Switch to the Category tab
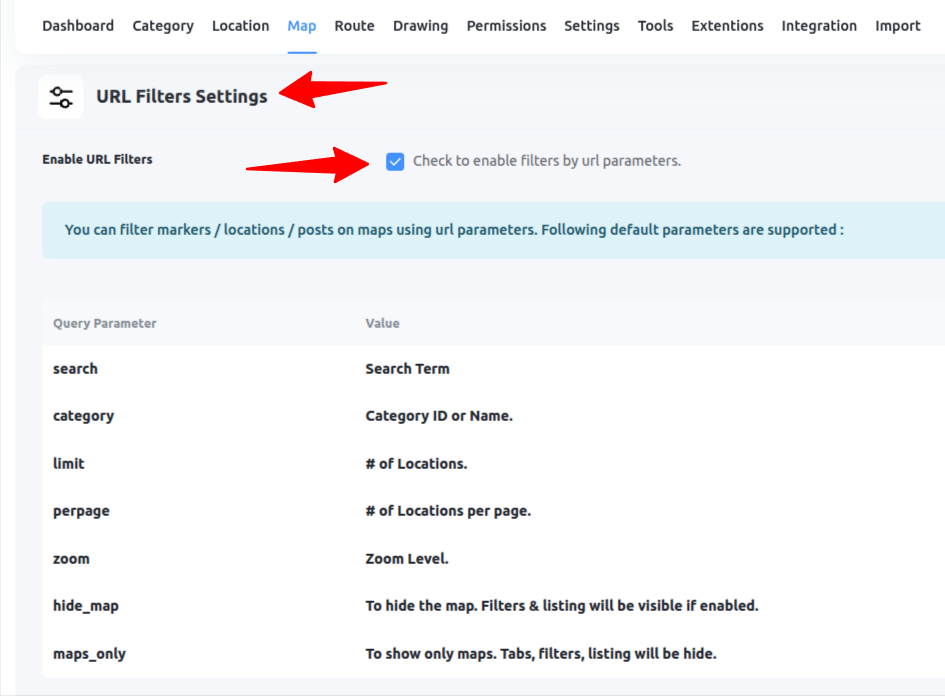 pyautogui.click(x=163, y=26)
